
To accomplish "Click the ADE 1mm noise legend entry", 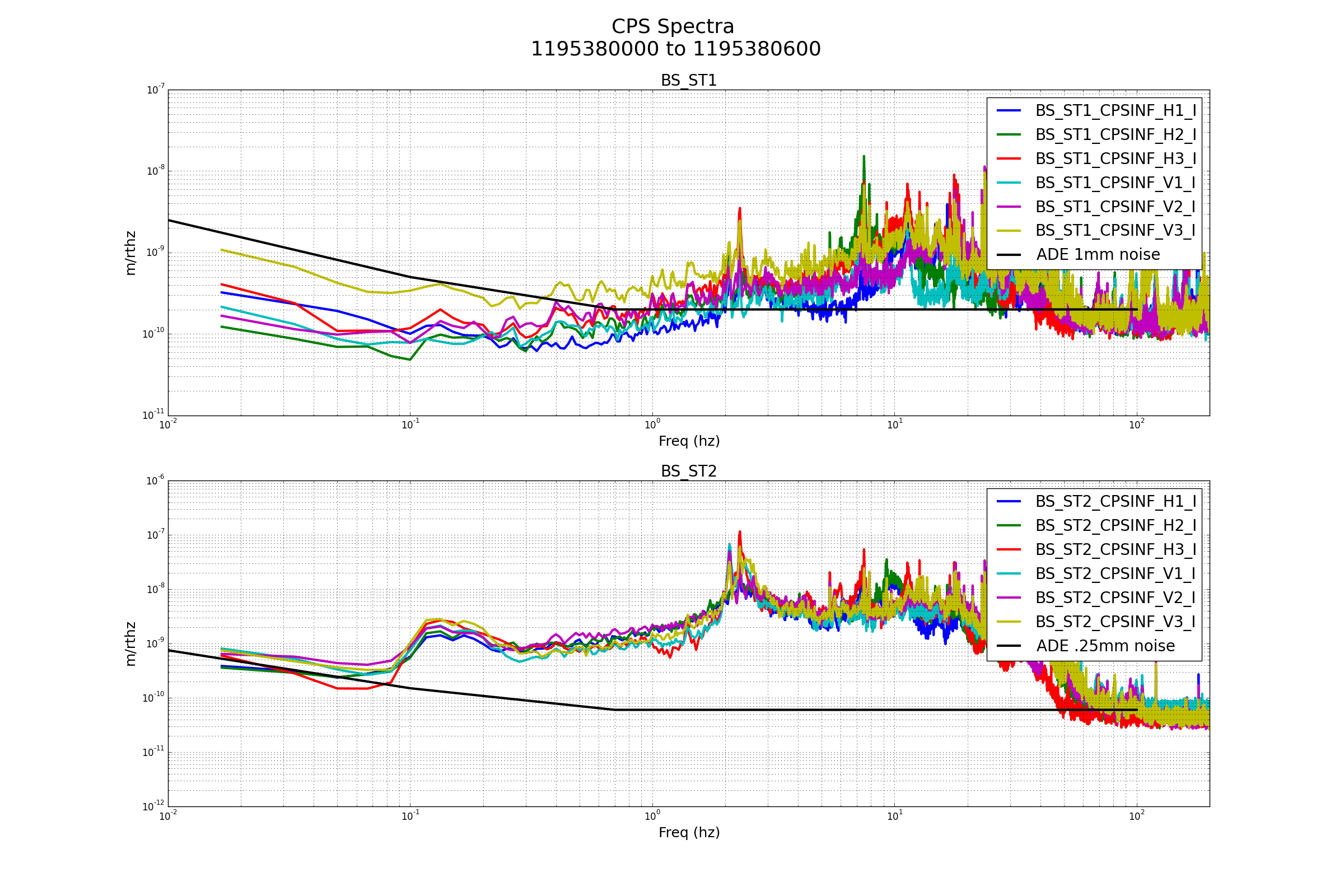I will [1098, 254].
